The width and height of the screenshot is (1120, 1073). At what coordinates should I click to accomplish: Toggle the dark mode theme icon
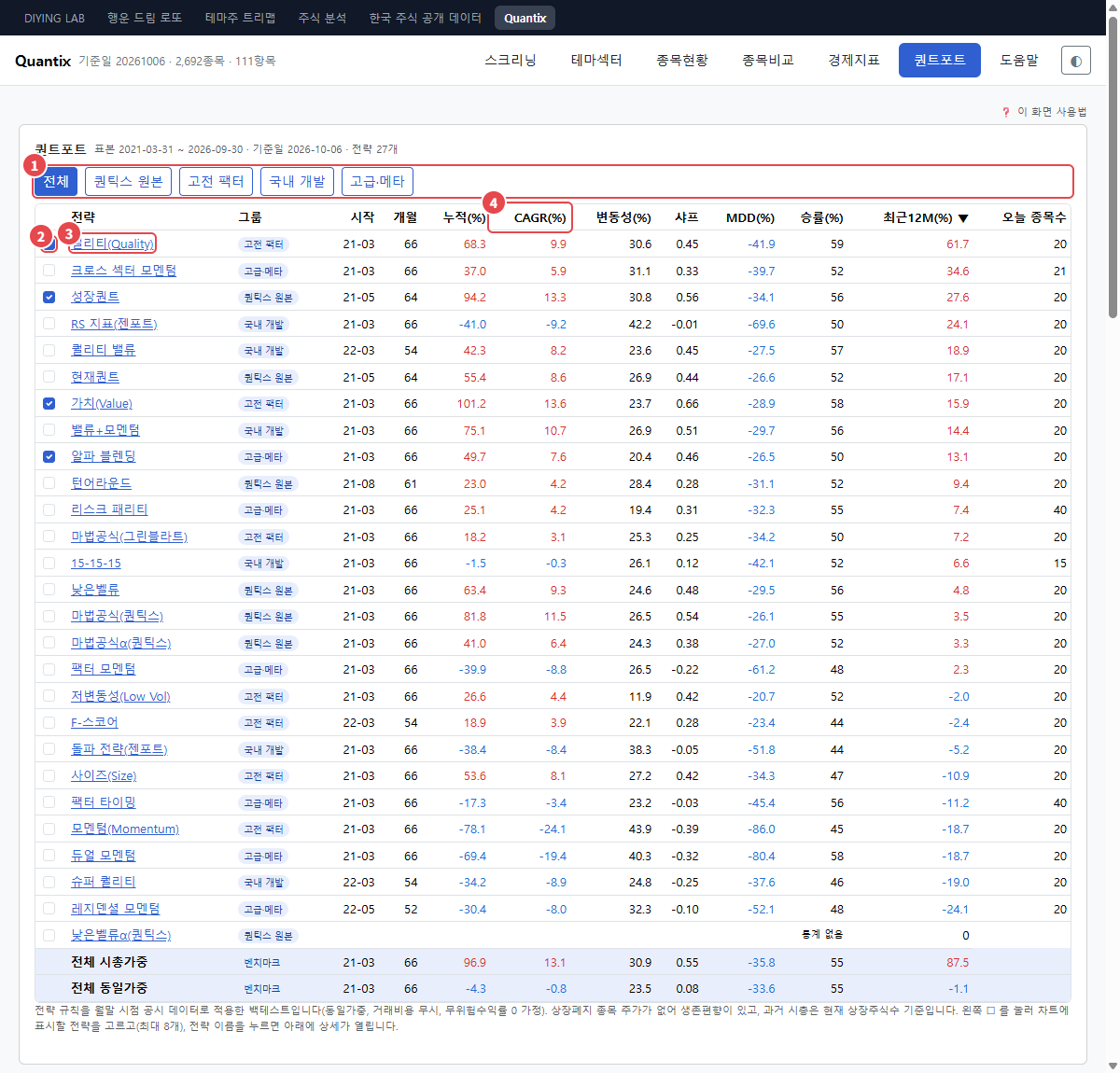pyautogui.click(x=1076, y=61)
